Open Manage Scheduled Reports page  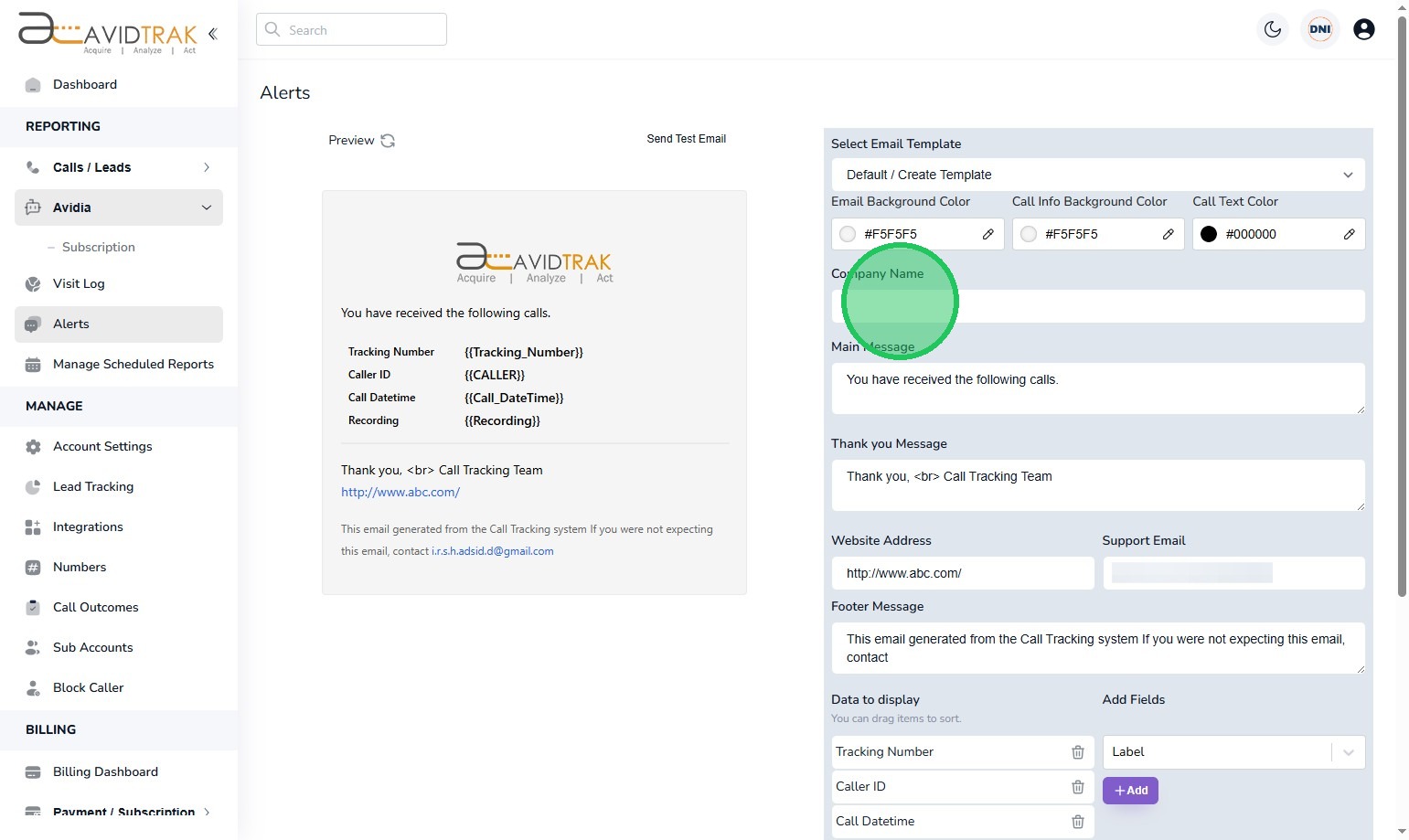[133, 364]
